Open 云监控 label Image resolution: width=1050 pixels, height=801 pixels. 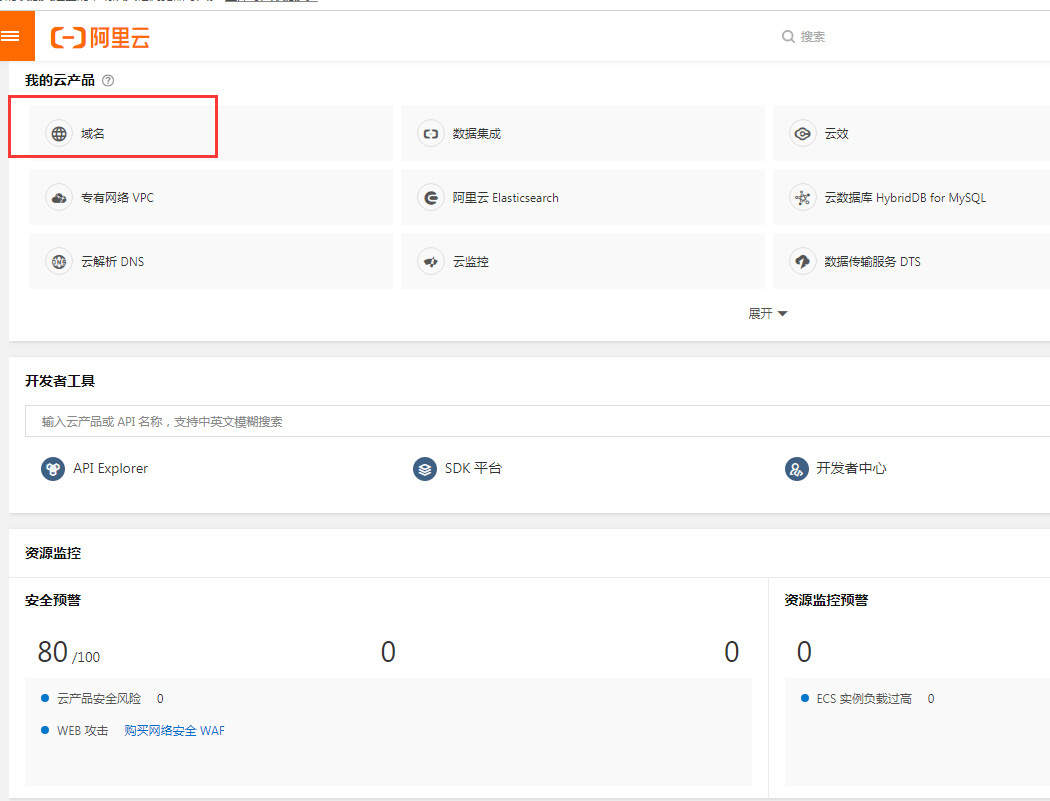[470, 261]
